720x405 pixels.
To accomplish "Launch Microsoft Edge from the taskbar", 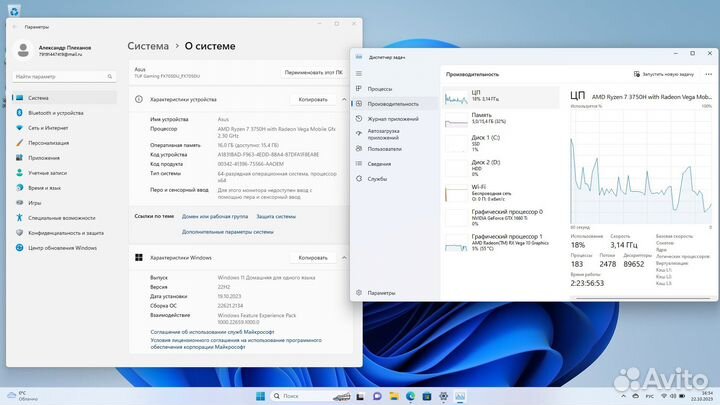I will coord(410,396).
